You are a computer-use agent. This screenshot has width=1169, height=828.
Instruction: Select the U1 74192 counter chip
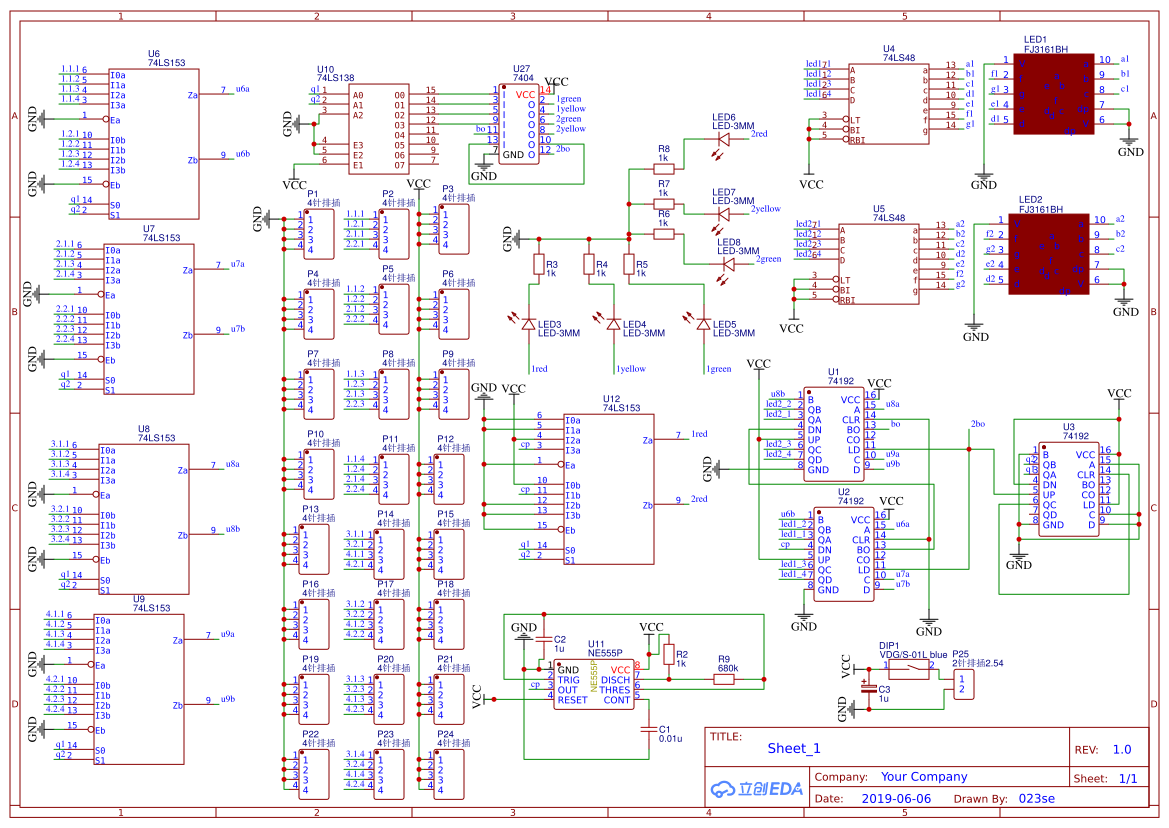pyautogui.click(x=834, y=434)
